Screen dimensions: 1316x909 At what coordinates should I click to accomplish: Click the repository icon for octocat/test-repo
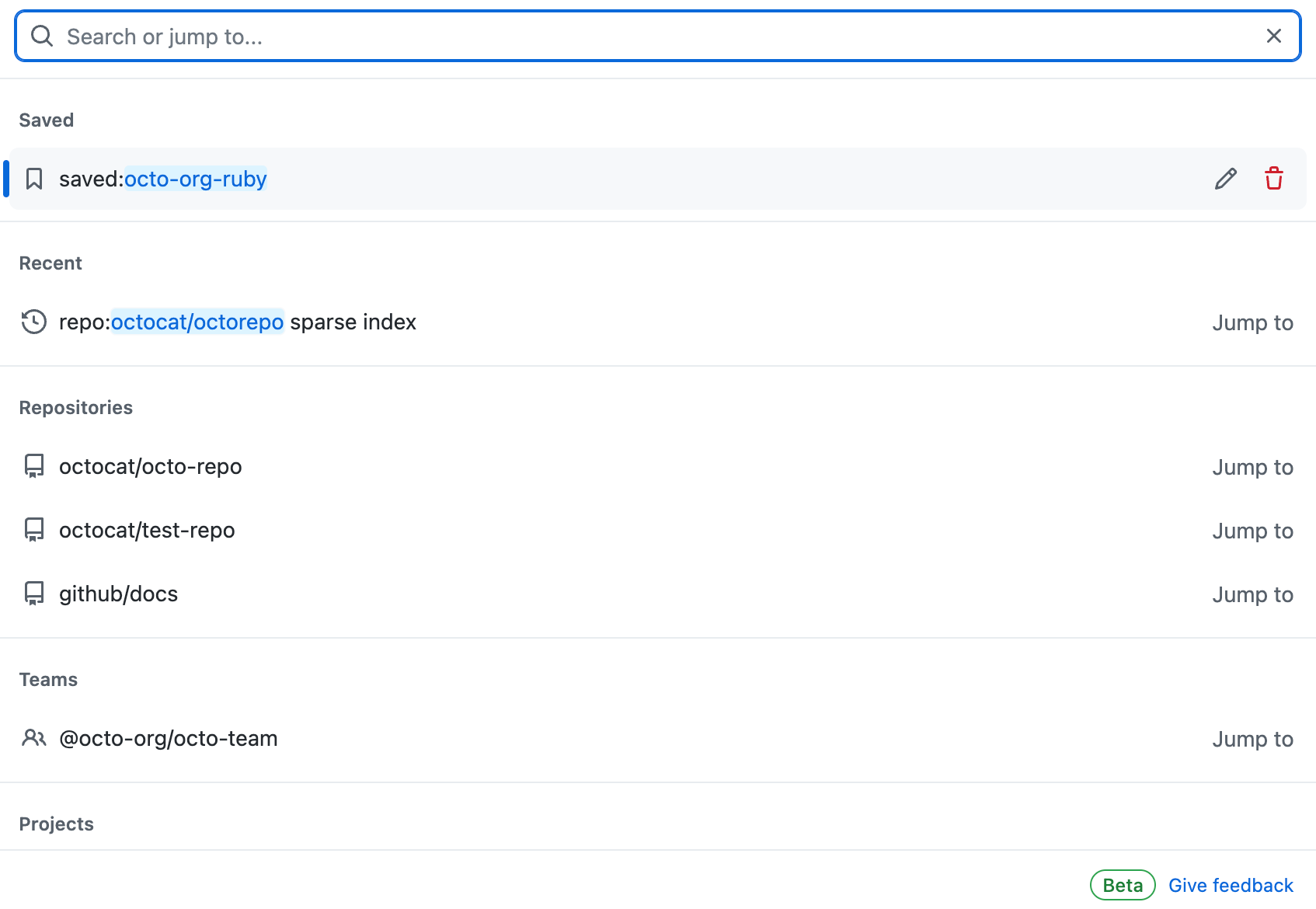coord(33,530)
